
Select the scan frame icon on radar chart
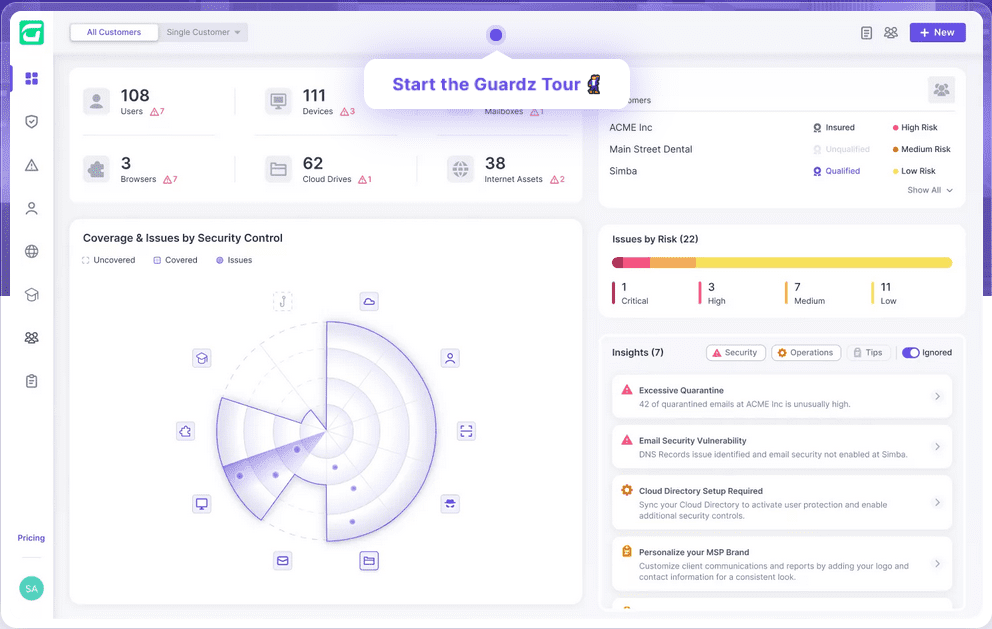[466, 432]
